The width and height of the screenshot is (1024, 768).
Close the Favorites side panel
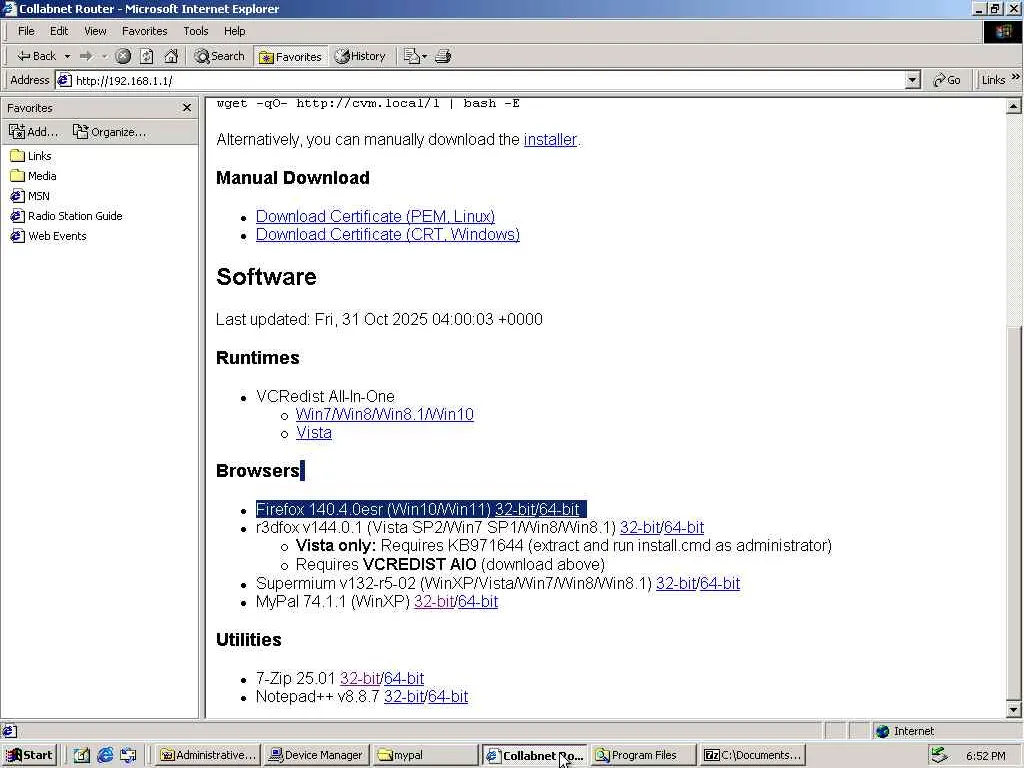click(x=187, y=108)
